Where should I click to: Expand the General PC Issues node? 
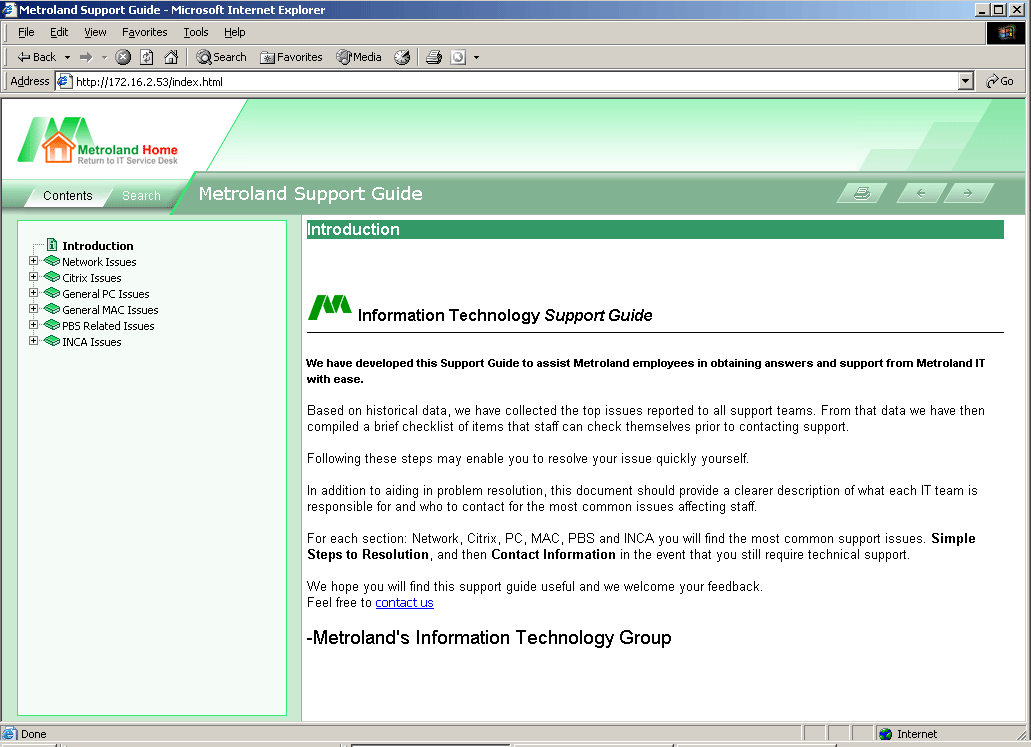(x=34, y=293)
